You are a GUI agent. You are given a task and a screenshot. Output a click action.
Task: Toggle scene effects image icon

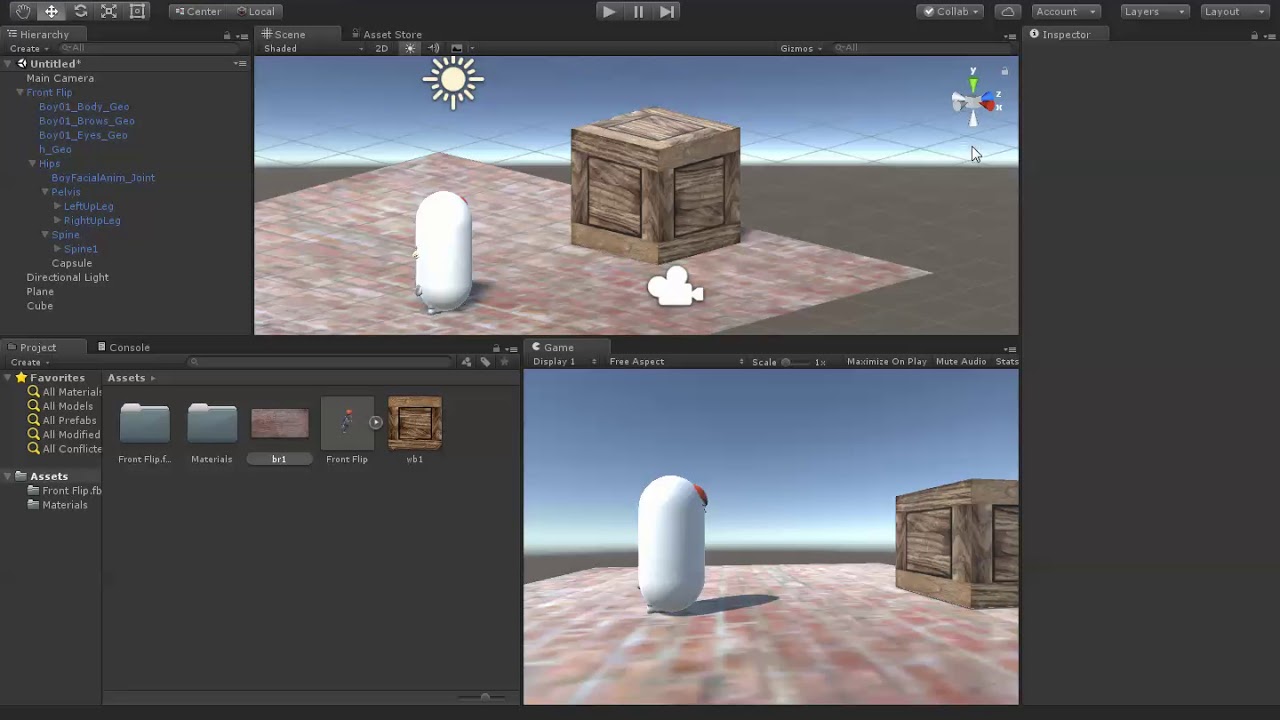pyautogui.click(x=457, y=48)
